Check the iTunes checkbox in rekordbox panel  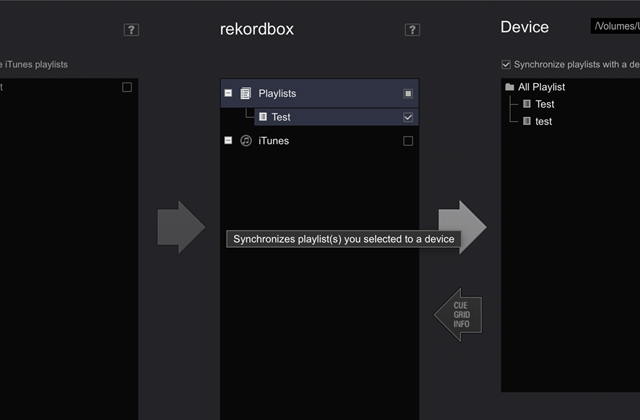408,141
